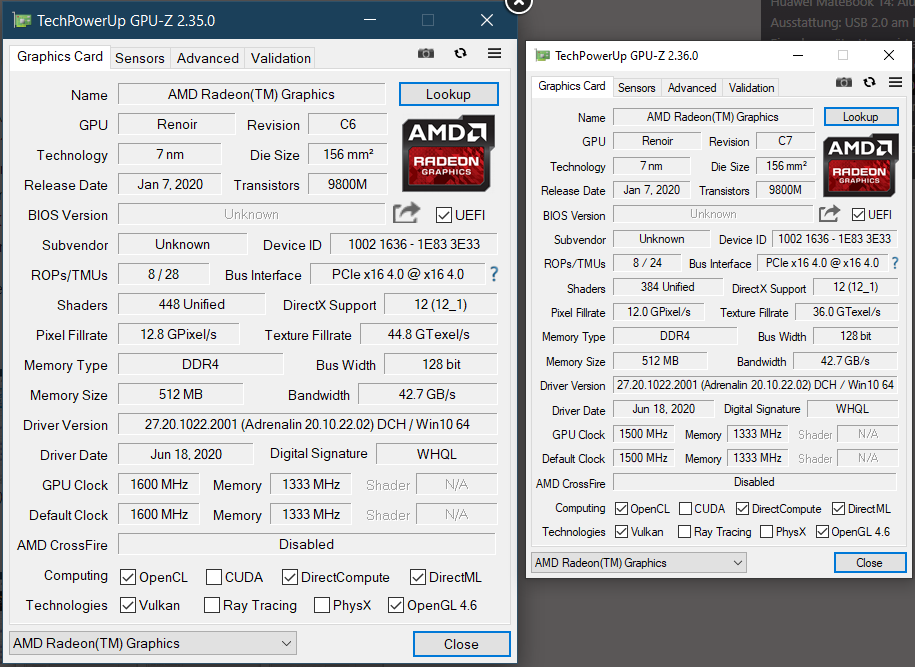Open GPU selection dropdown in GPU-Z 2.36.0

click(638, 563)
